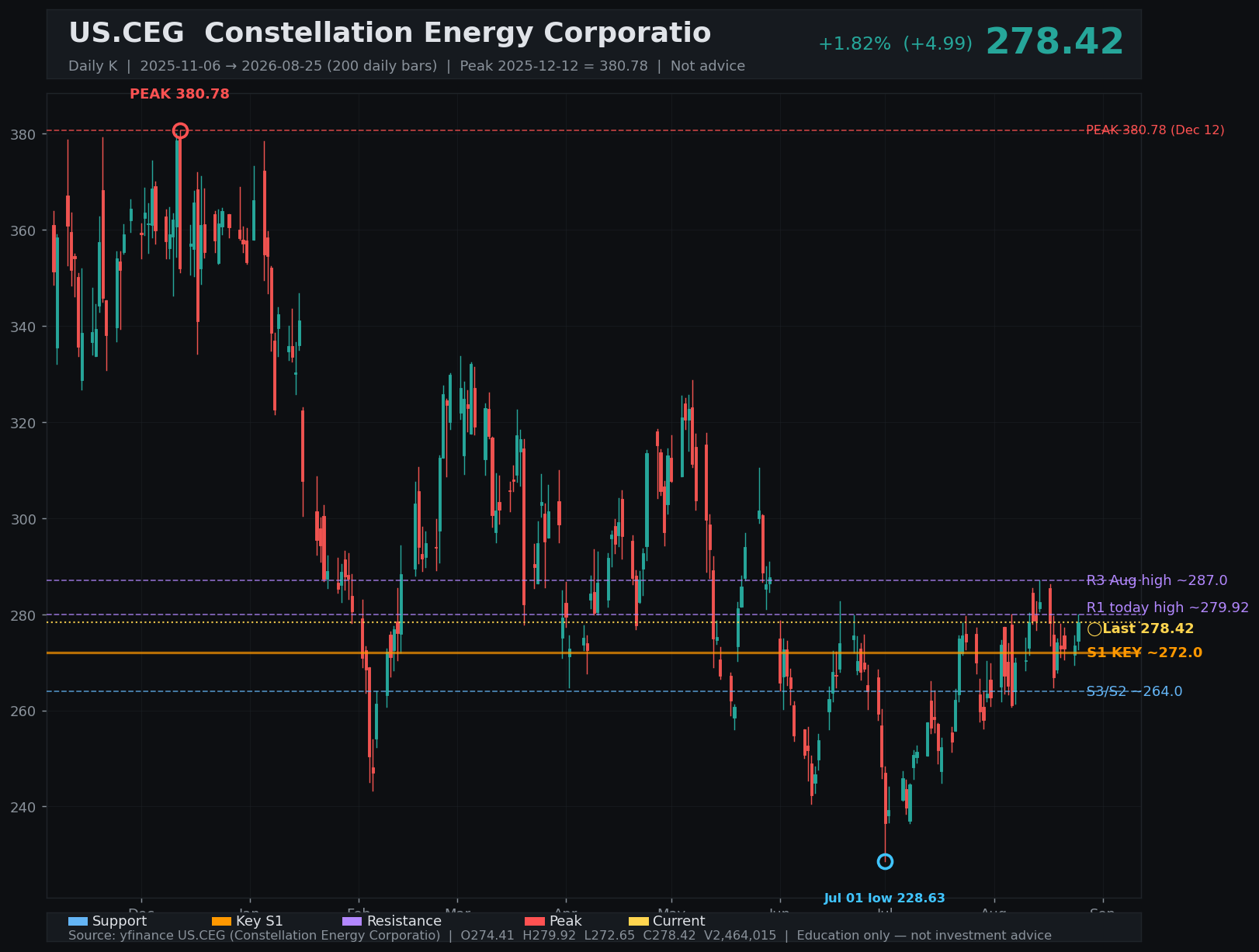Select the purple Resistance legend swatch
Image resolution: width=1259 pixels, height=952 pixels.
click(x=352, y=922)
